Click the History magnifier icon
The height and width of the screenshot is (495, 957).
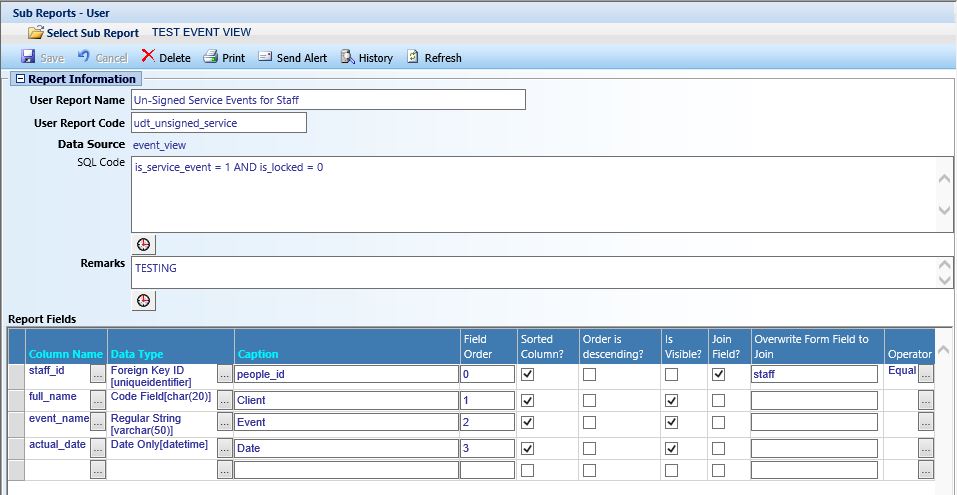tap(347, 57)
